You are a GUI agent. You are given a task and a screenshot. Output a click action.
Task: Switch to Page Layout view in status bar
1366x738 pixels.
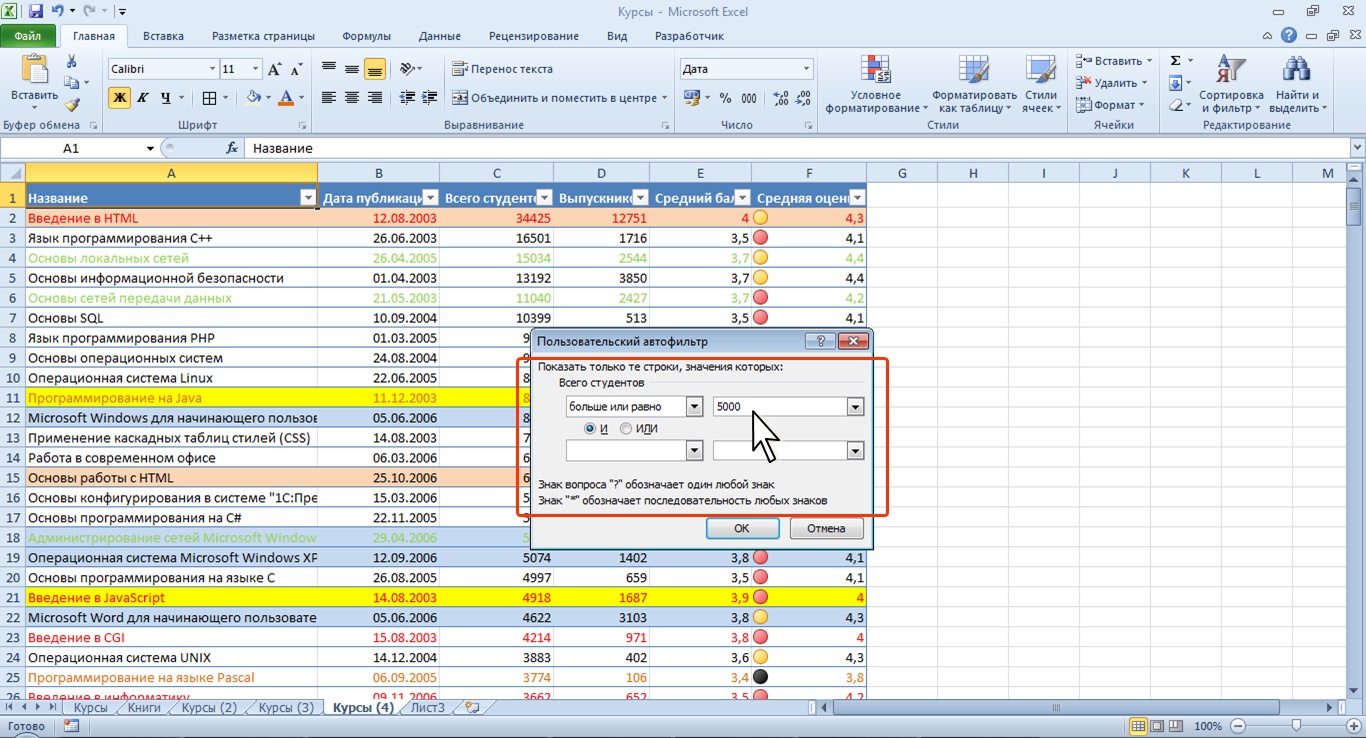1157,726
